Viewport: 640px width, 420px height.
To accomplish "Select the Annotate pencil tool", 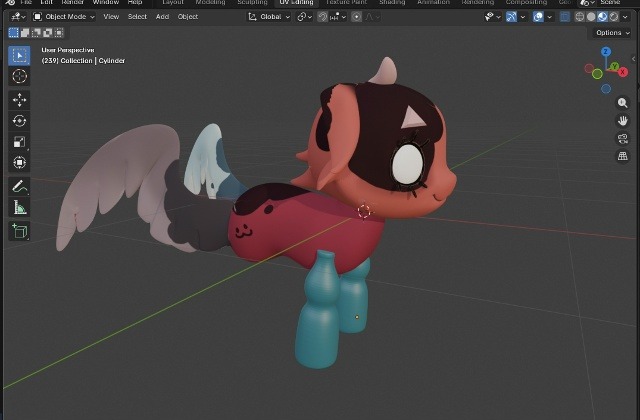I will coord(19,187).
